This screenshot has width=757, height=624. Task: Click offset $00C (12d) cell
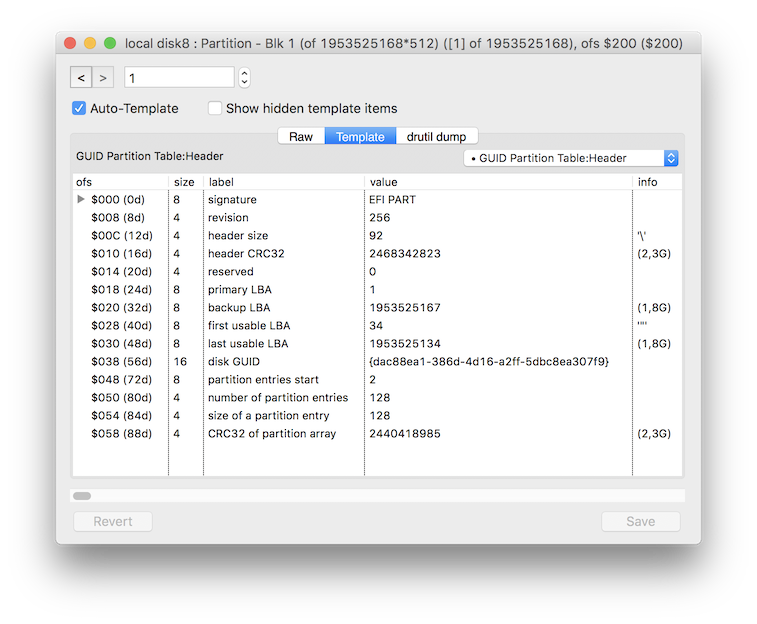(x=122, y=236)
